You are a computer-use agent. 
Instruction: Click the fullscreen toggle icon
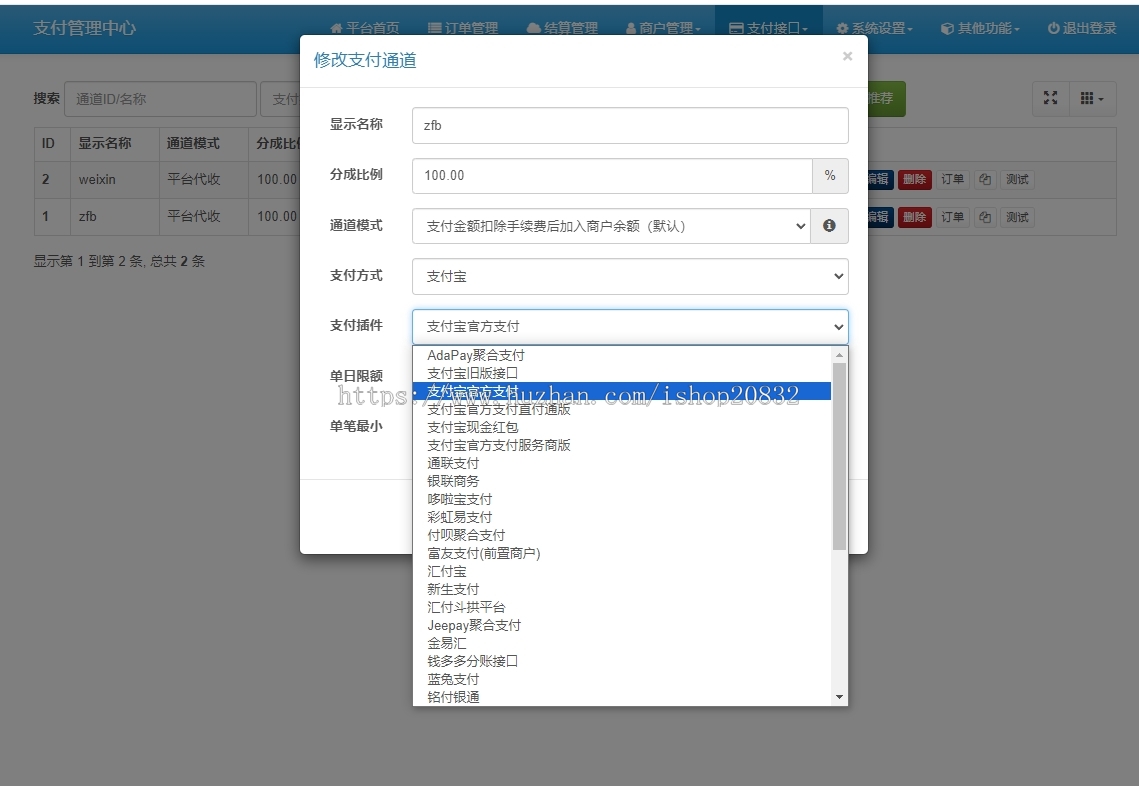1050,98
